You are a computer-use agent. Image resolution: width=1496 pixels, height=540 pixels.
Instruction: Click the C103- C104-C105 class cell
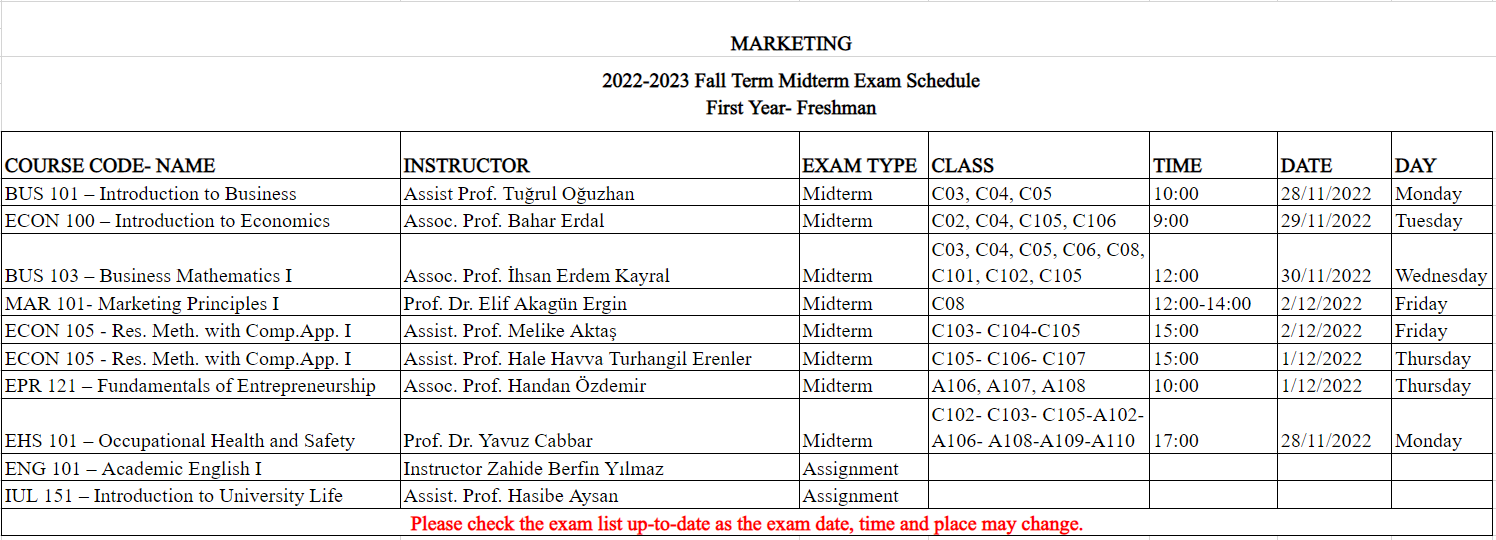[1039, 330]
